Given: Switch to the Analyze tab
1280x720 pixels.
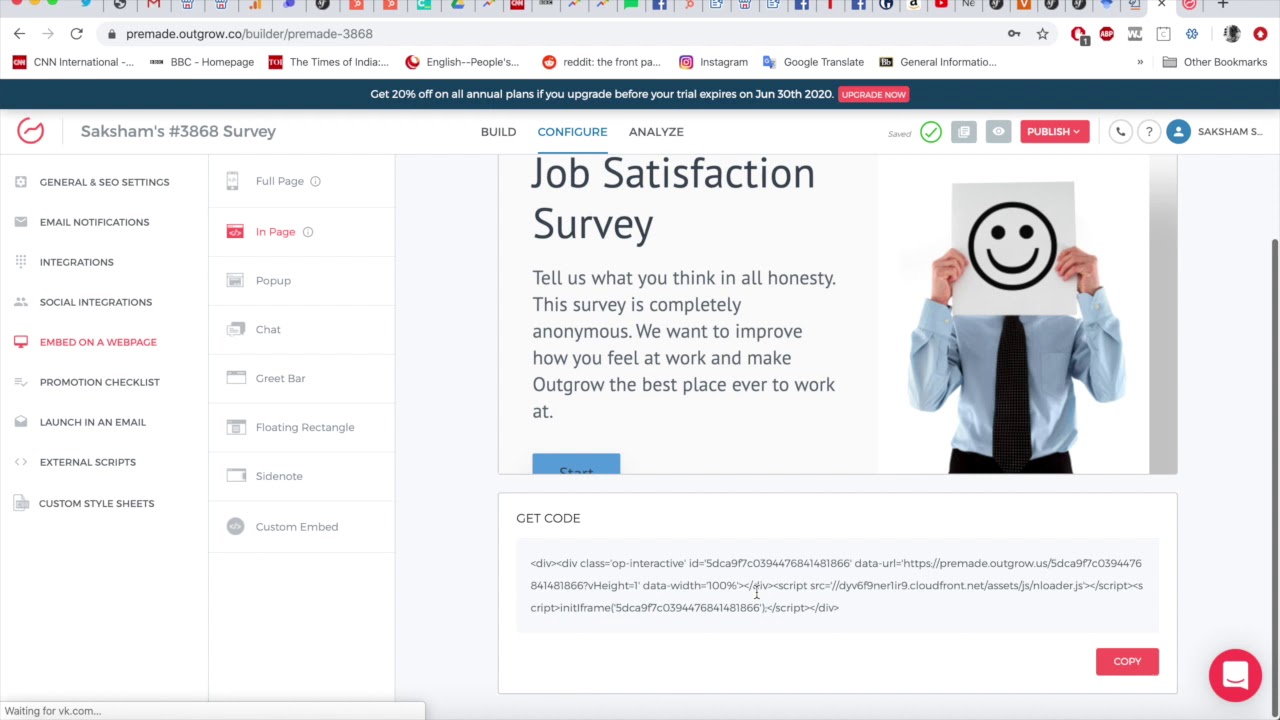Looking at the screenshot, I should [656, 132].
